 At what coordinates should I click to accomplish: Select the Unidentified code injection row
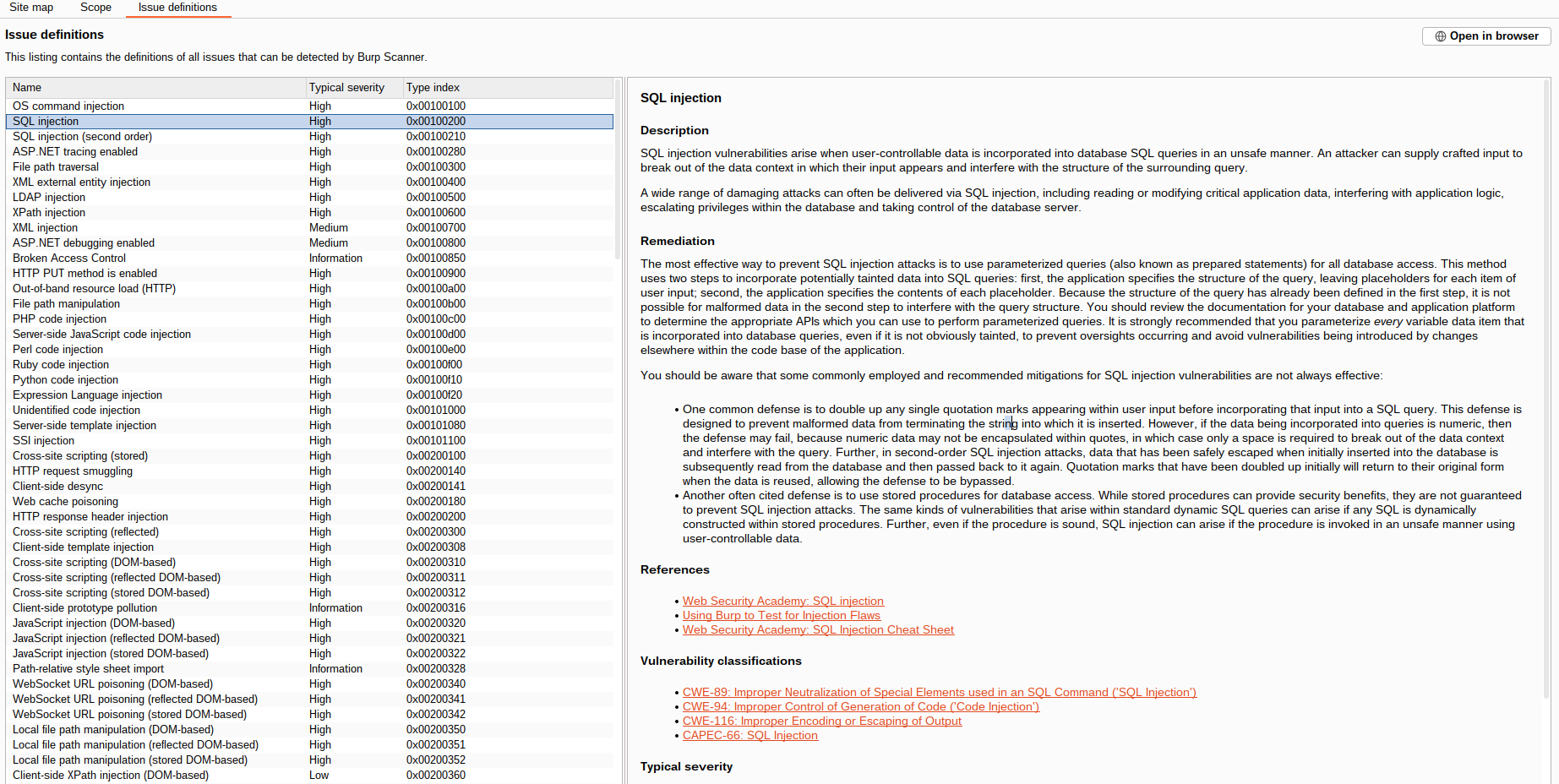point(309,411)
